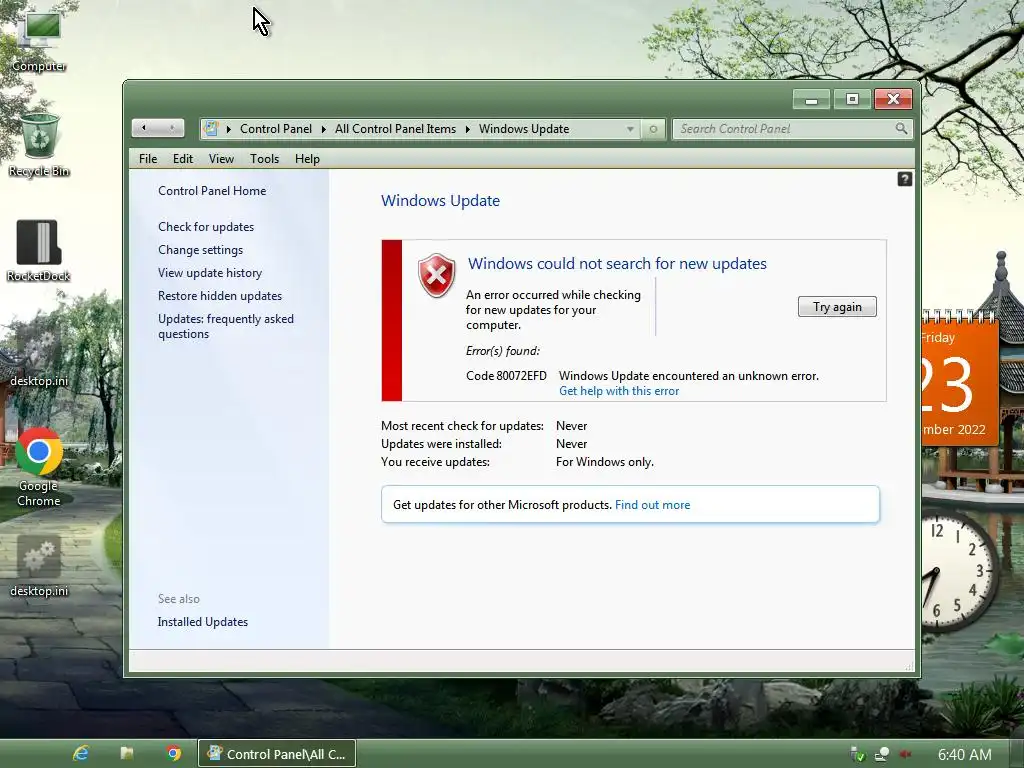Click 'Windows could not search for new updates'

617,263
